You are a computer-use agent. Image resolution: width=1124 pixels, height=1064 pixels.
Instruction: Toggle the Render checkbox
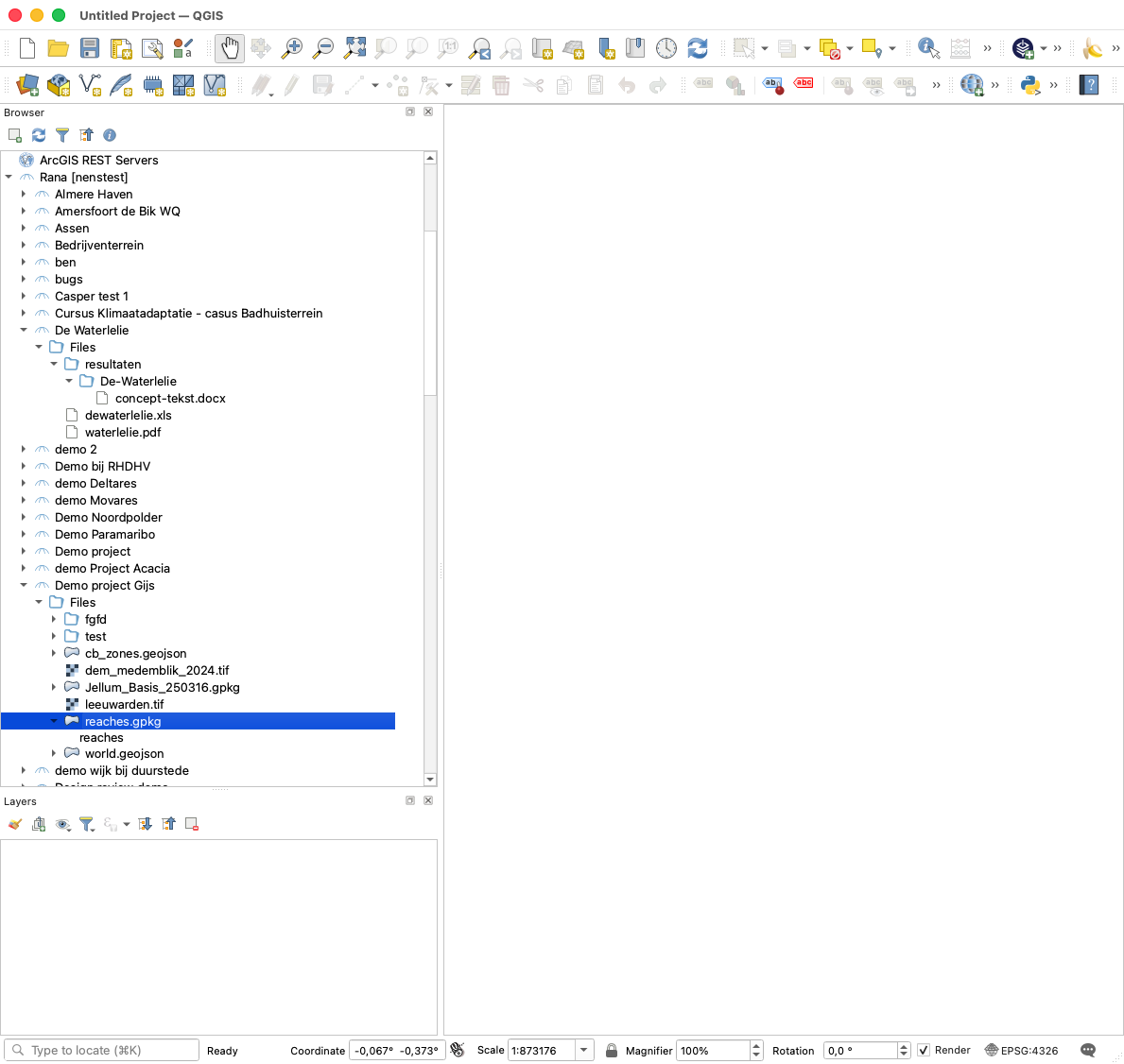924,1051
